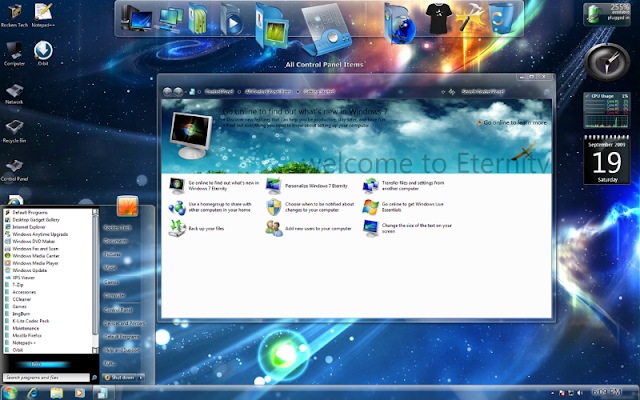This screenshot has height=400, width=640.
Task: Open the network computers dock icon
Action: (171, 19)
